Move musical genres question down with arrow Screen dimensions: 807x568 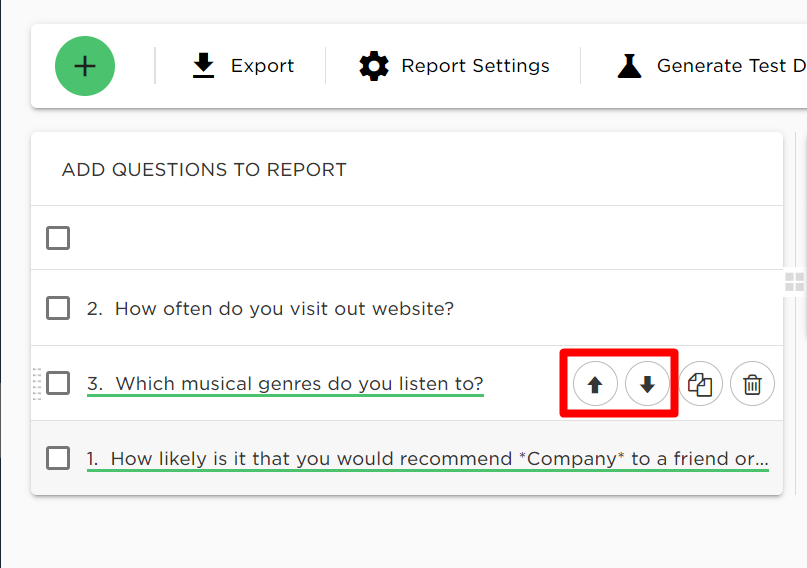coord(647,384)
